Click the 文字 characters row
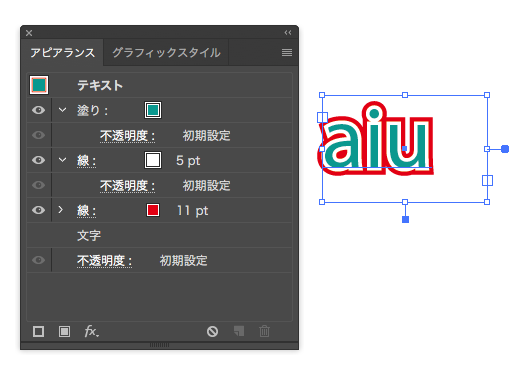The width and height of the screenshot is (525, 372). [x=159, y=235]
